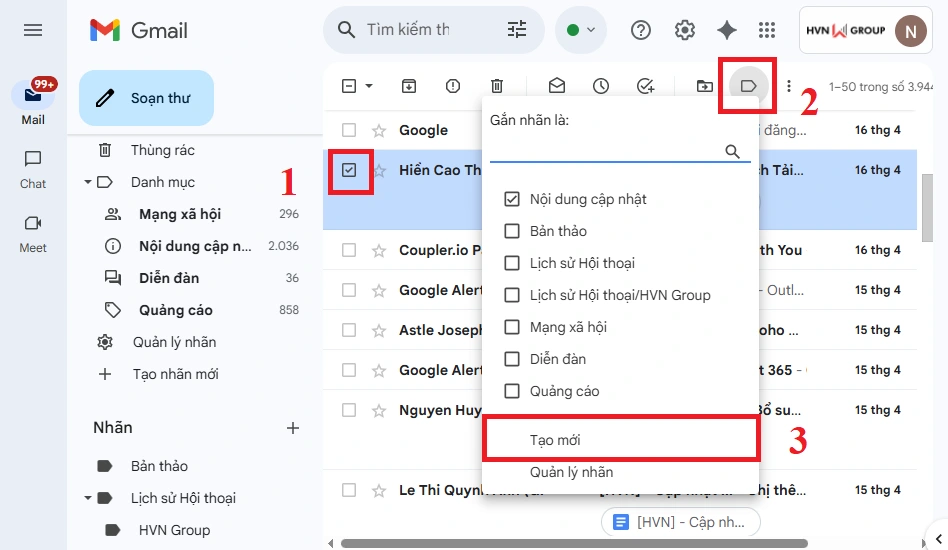Click the Delete trash icon in toolbar
The width and height of the screenshot is (948, 550).
[497, 86]
